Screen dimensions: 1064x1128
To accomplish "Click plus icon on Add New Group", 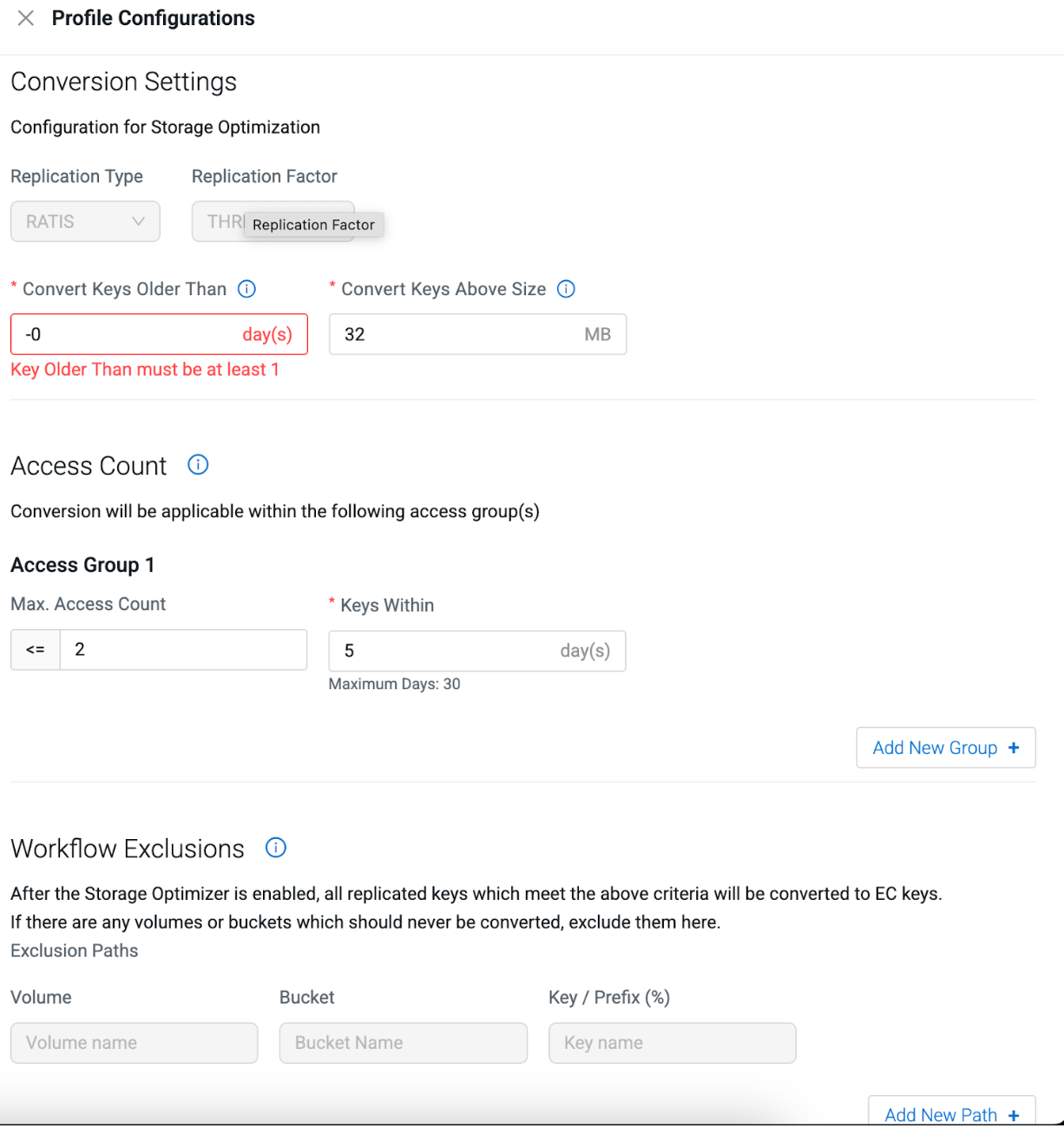I will click(1014, 748).
